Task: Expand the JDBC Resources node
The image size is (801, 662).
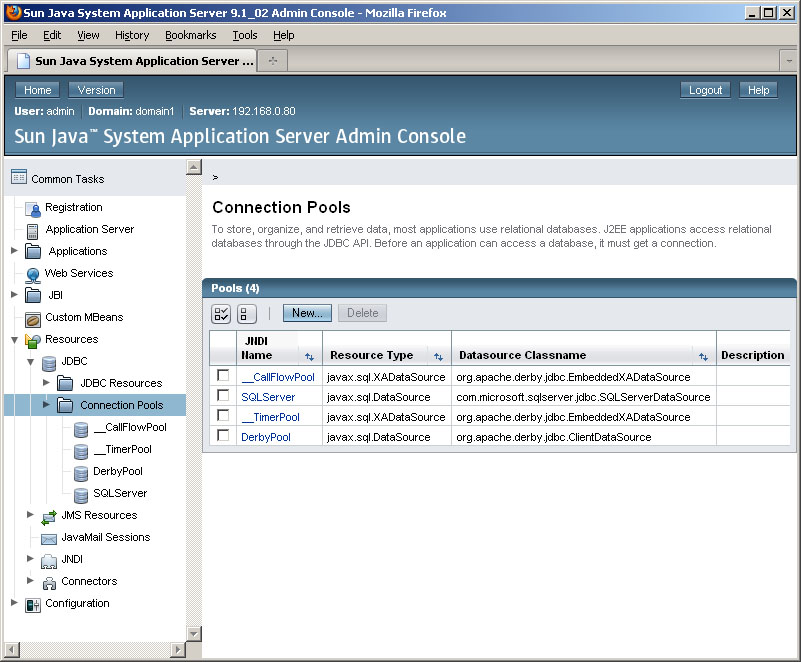Action: click(46, 382)
